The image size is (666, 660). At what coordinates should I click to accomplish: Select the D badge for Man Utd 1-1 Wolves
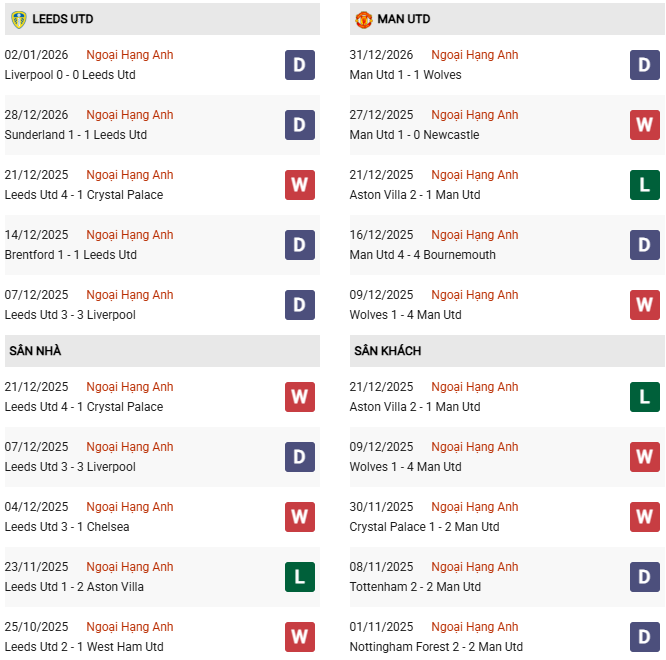[x=645, y=65]
